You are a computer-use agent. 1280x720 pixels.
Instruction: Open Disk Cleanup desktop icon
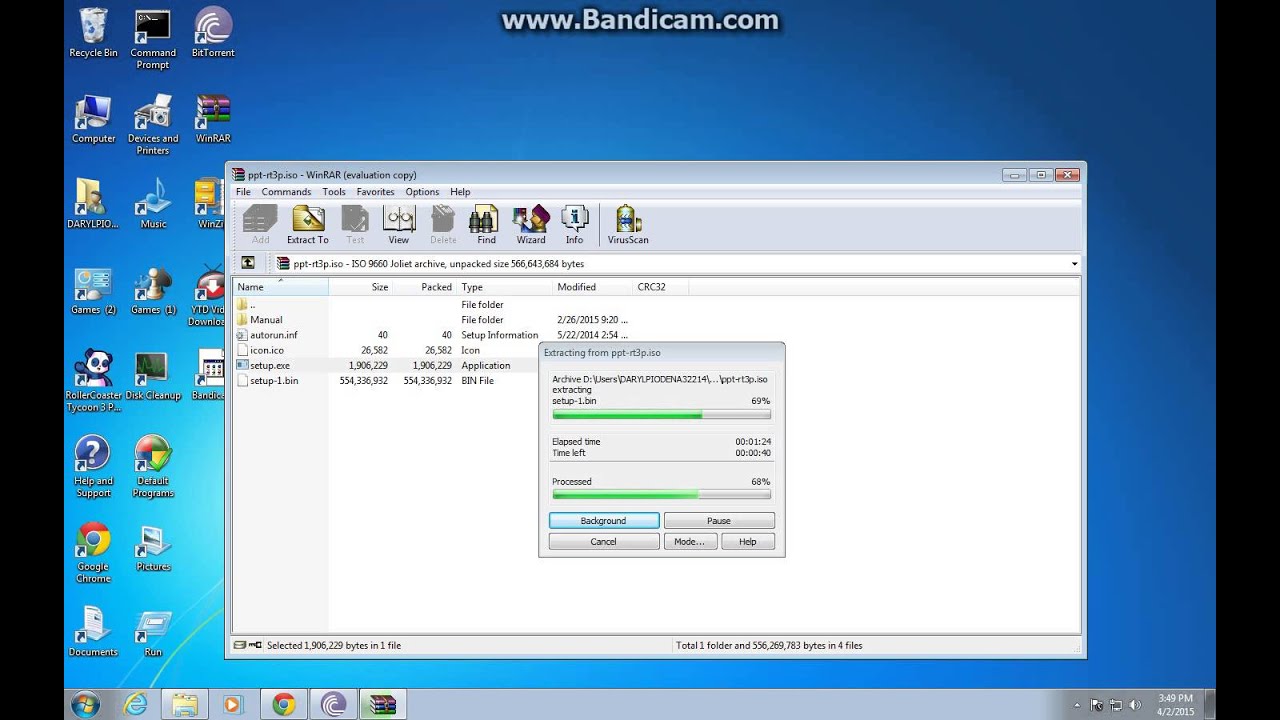coord(153,376)
